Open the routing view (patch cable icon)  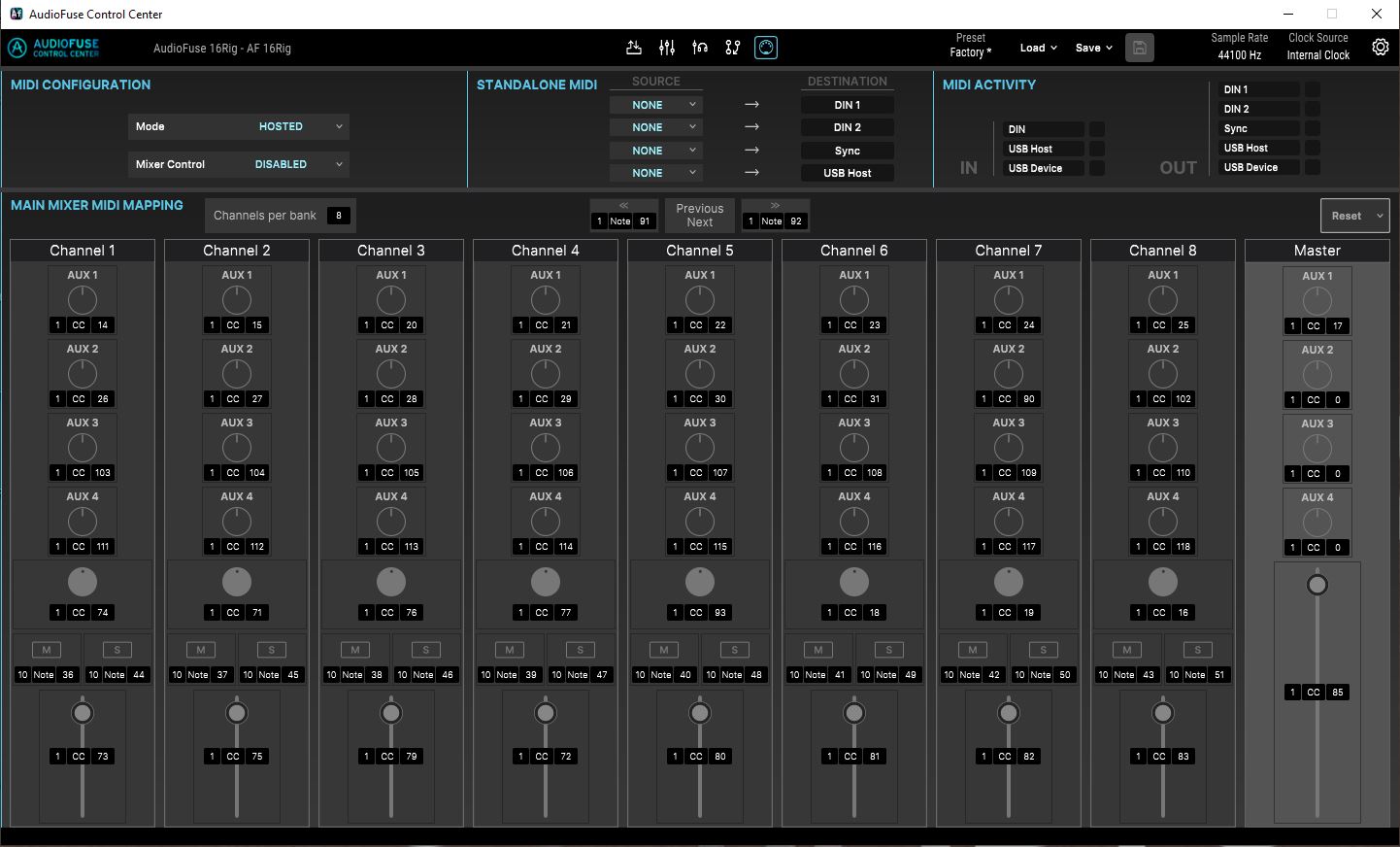point(733,47)
